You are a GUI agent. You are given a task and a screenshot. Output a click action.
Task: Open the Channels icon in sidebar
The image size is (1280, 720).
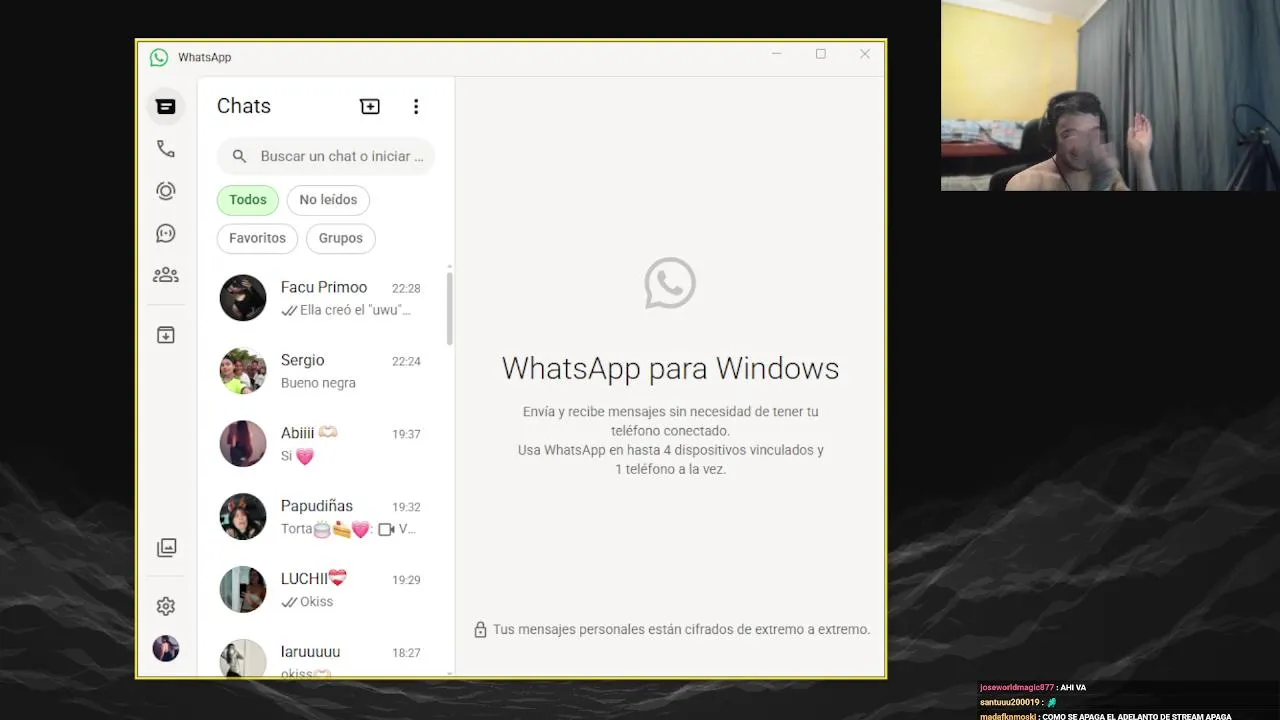[166, 233]
